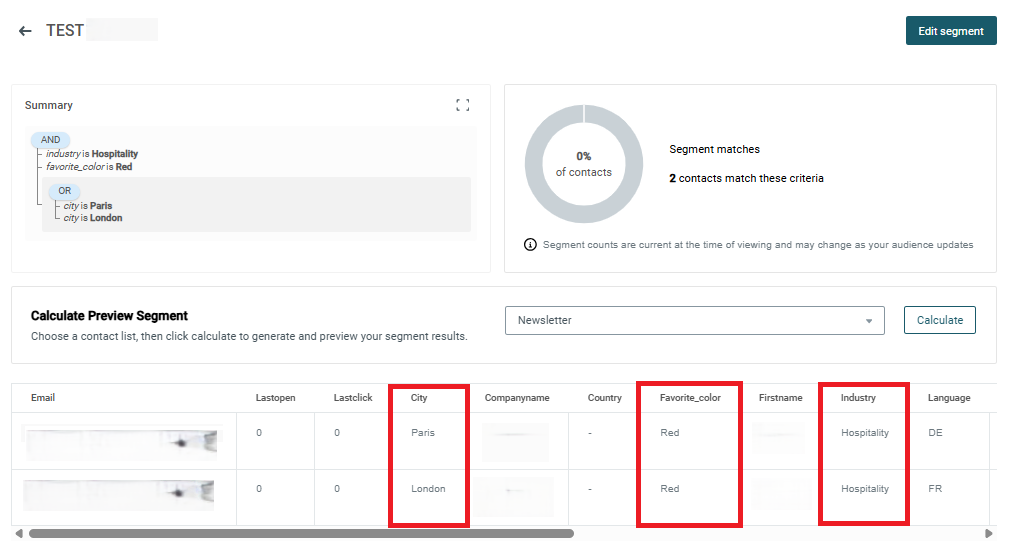The width and height of the screenshot is (1017, 558).
Task: Open the Newsletter contact list dropdown
Action: click(695, 321)
